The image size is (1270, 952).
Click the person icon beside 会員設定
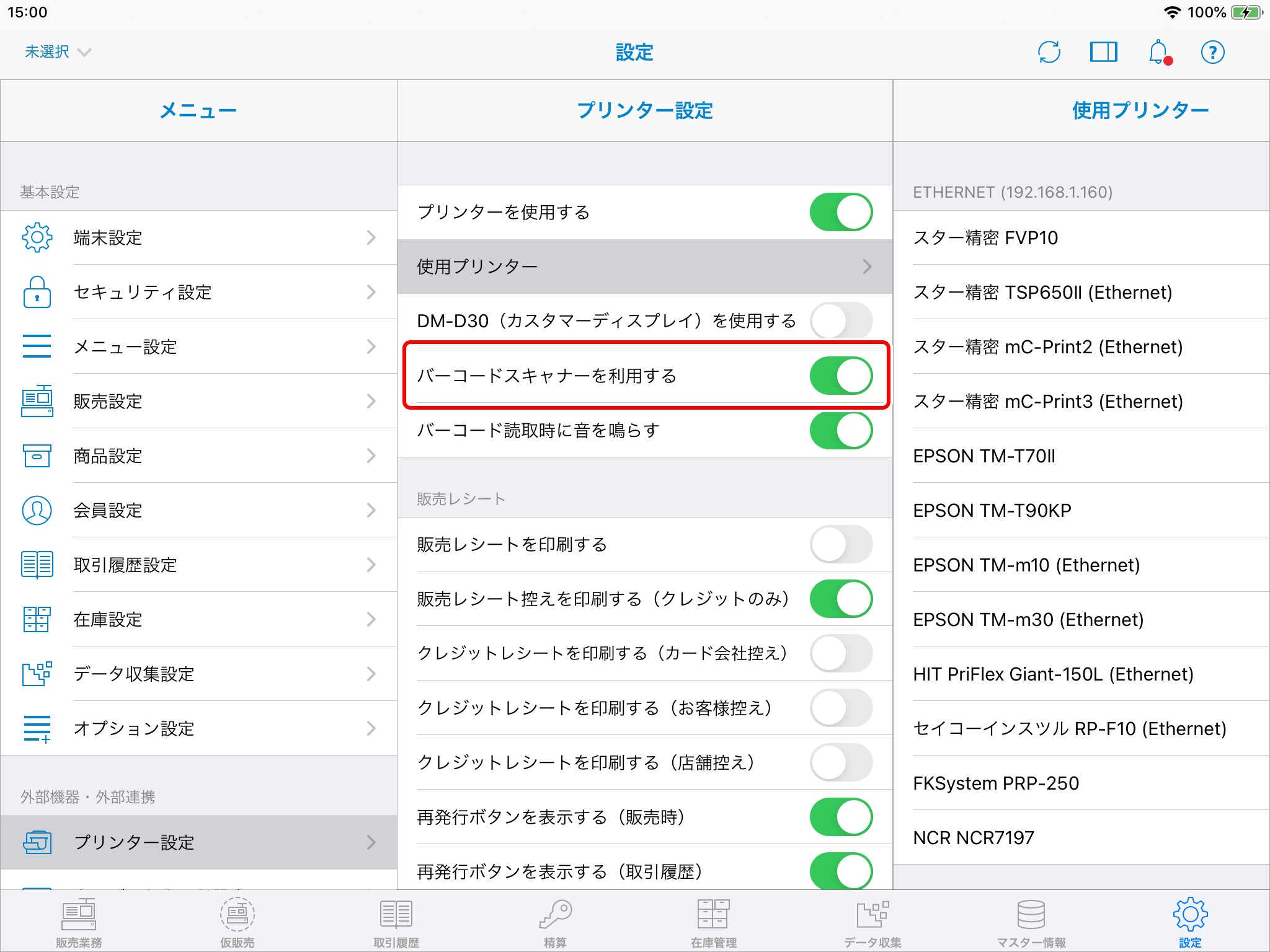[37, 510]
